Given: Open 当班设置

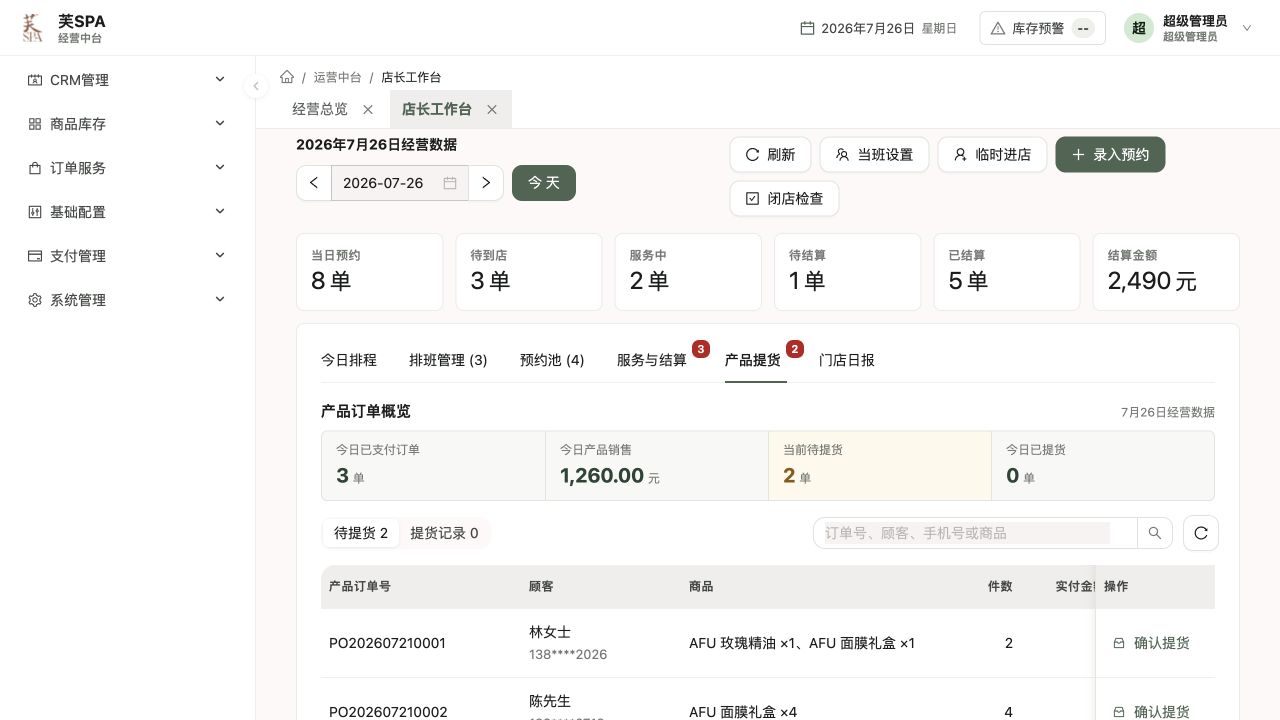Looking at the screenshot, I should pos(875,155).
